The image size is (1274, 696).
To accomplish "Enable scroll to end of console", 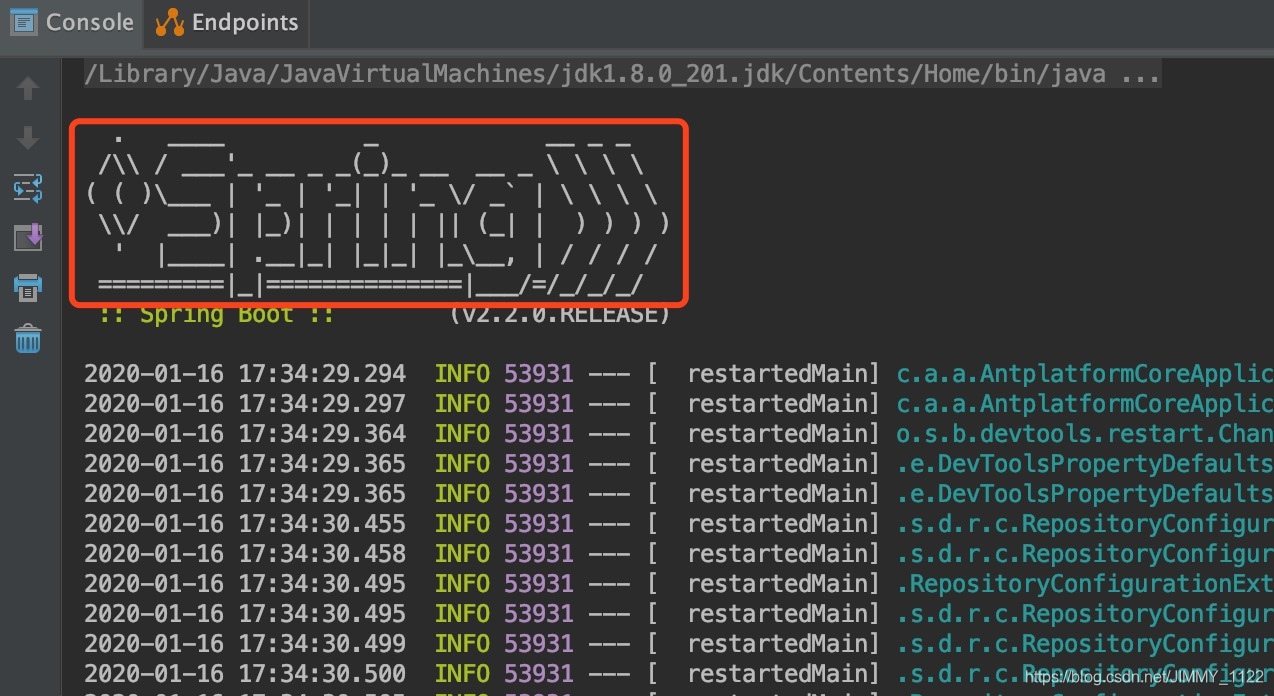I will tap(28, 237).
